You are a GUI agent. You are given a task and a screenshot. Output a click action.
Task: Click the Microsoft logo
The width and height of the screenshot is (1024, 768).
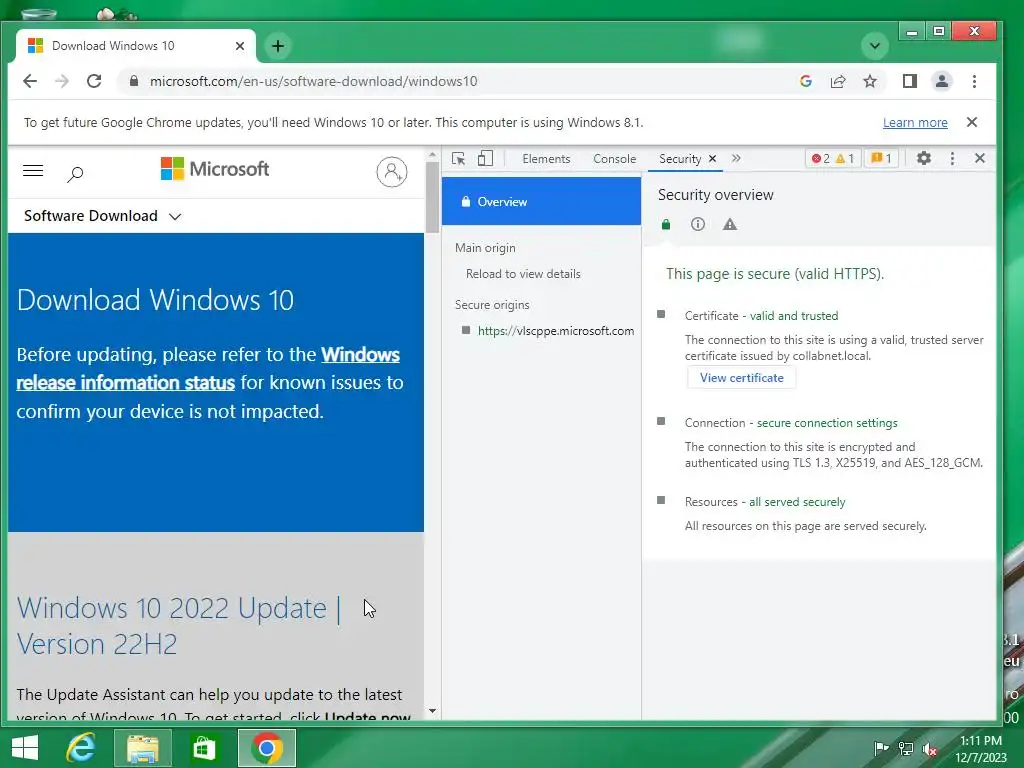(x=215, y=169)
